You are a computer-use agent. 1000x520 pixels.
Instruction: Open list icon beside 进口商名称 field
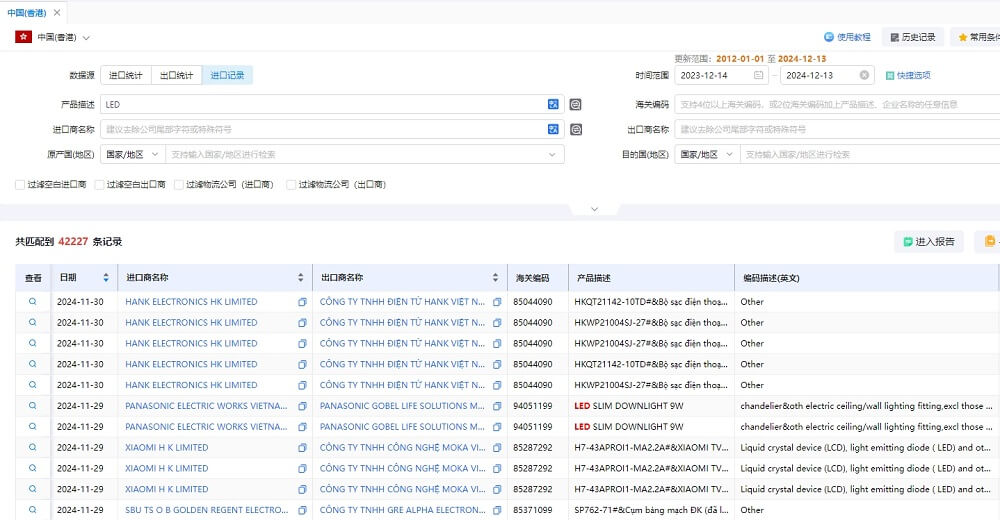[x=575, y=130]
